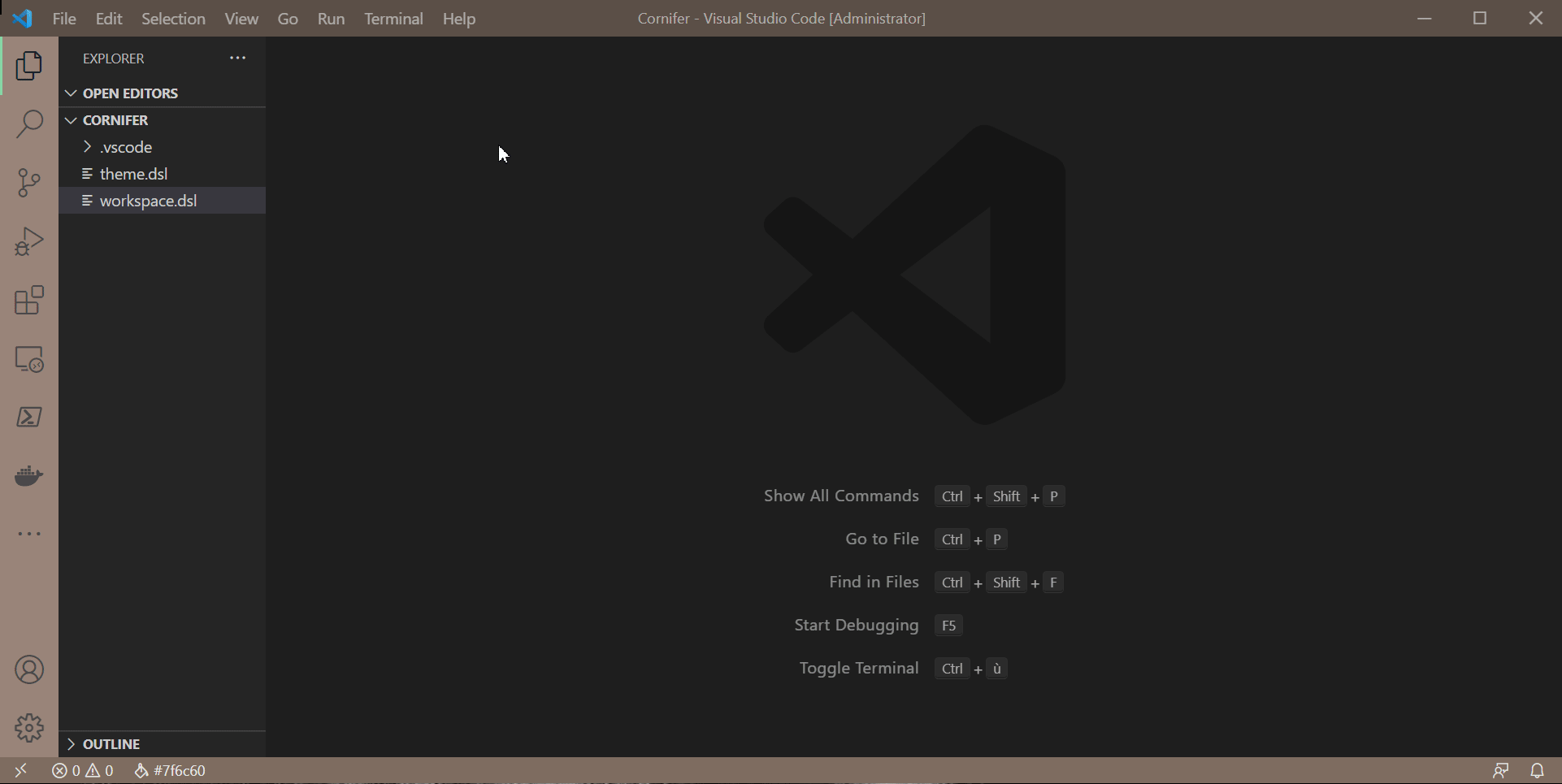1562x784 pixels.
Task: Open the Manage gear icon
Action: coord(29,728)
